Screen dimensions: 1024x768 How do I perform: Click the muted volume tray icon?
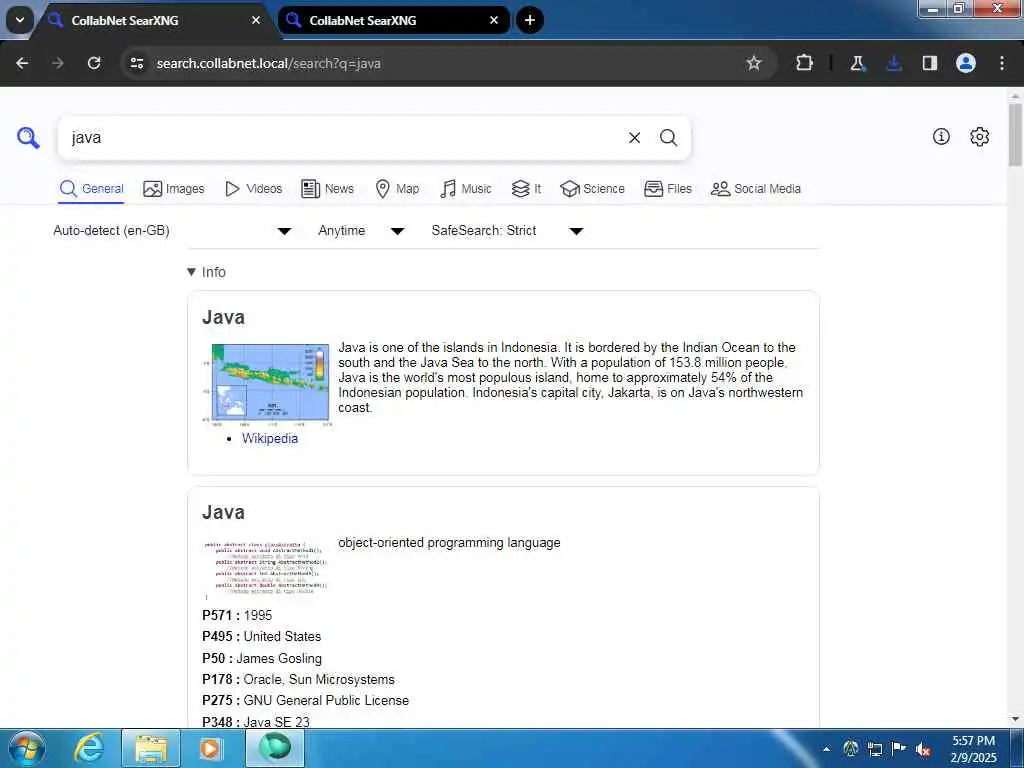pos(923,749)
